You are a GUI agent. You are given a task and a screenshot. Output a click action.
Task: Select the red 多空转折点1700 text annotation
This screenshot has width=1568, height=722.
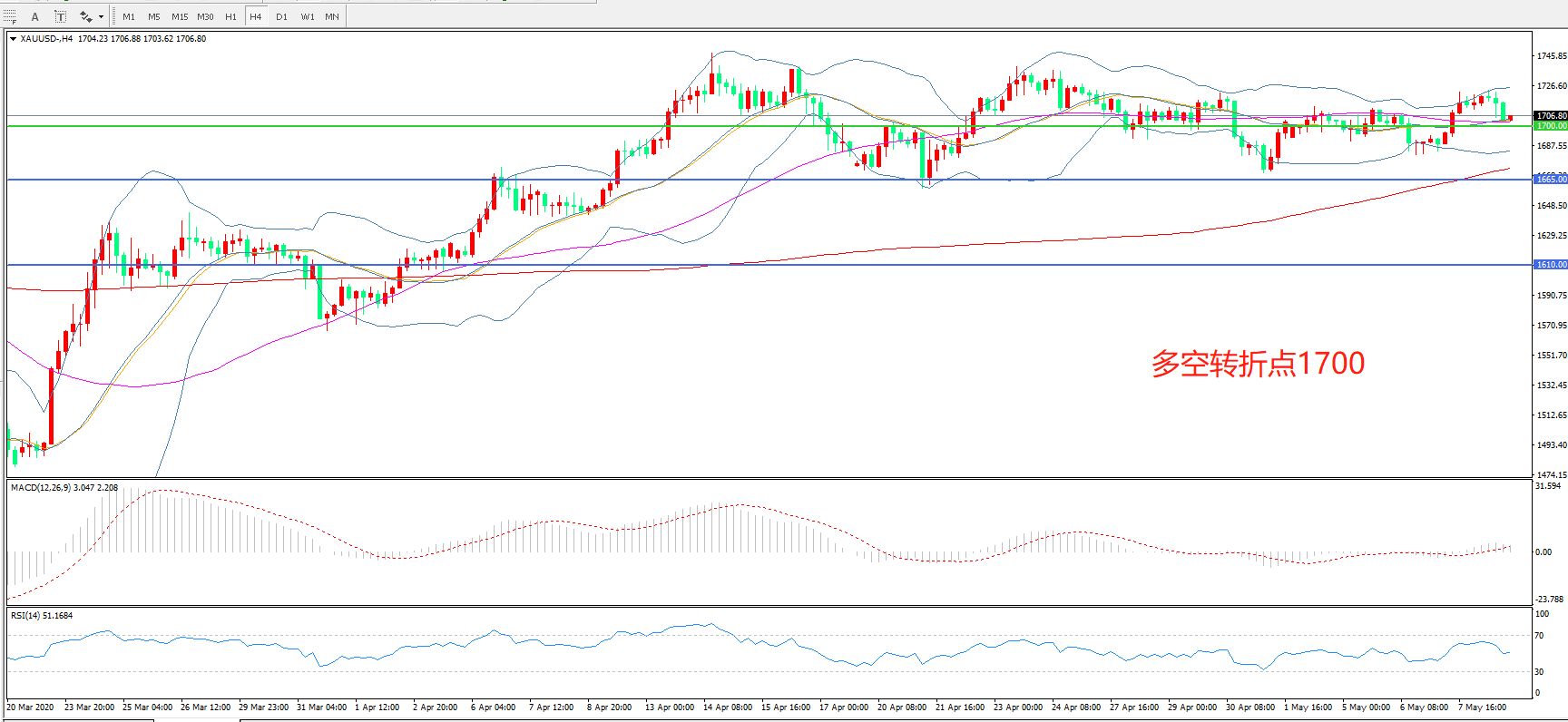[1258, 364]
